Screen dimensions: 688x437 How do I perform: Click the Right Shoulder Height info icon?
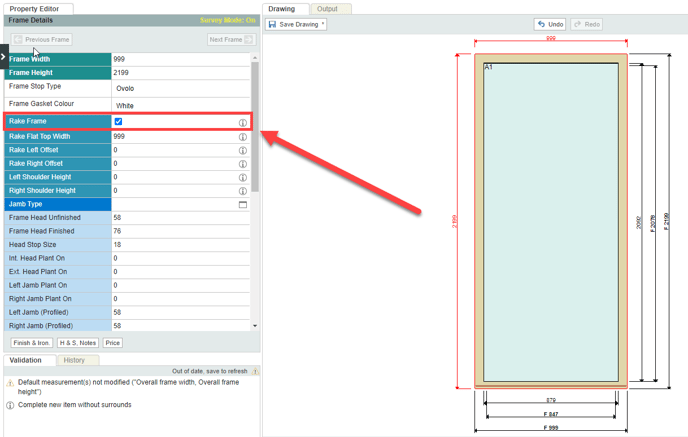[242, 191]
